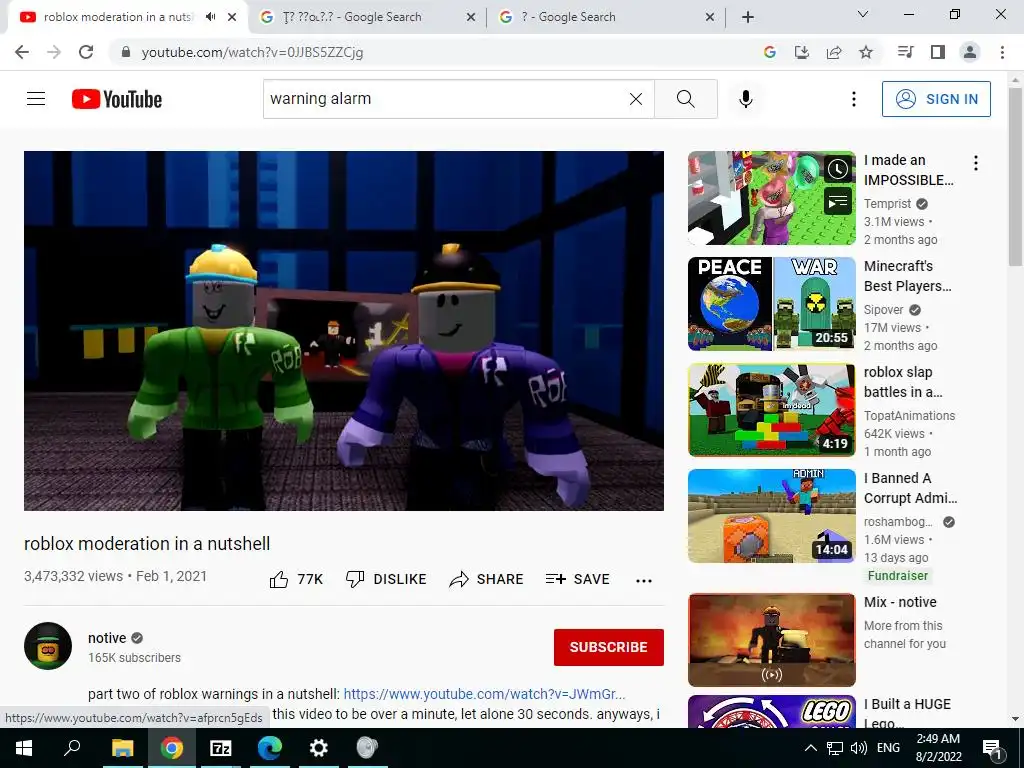
Task: Open the notive channel avatar
Action: pos(48,646)
